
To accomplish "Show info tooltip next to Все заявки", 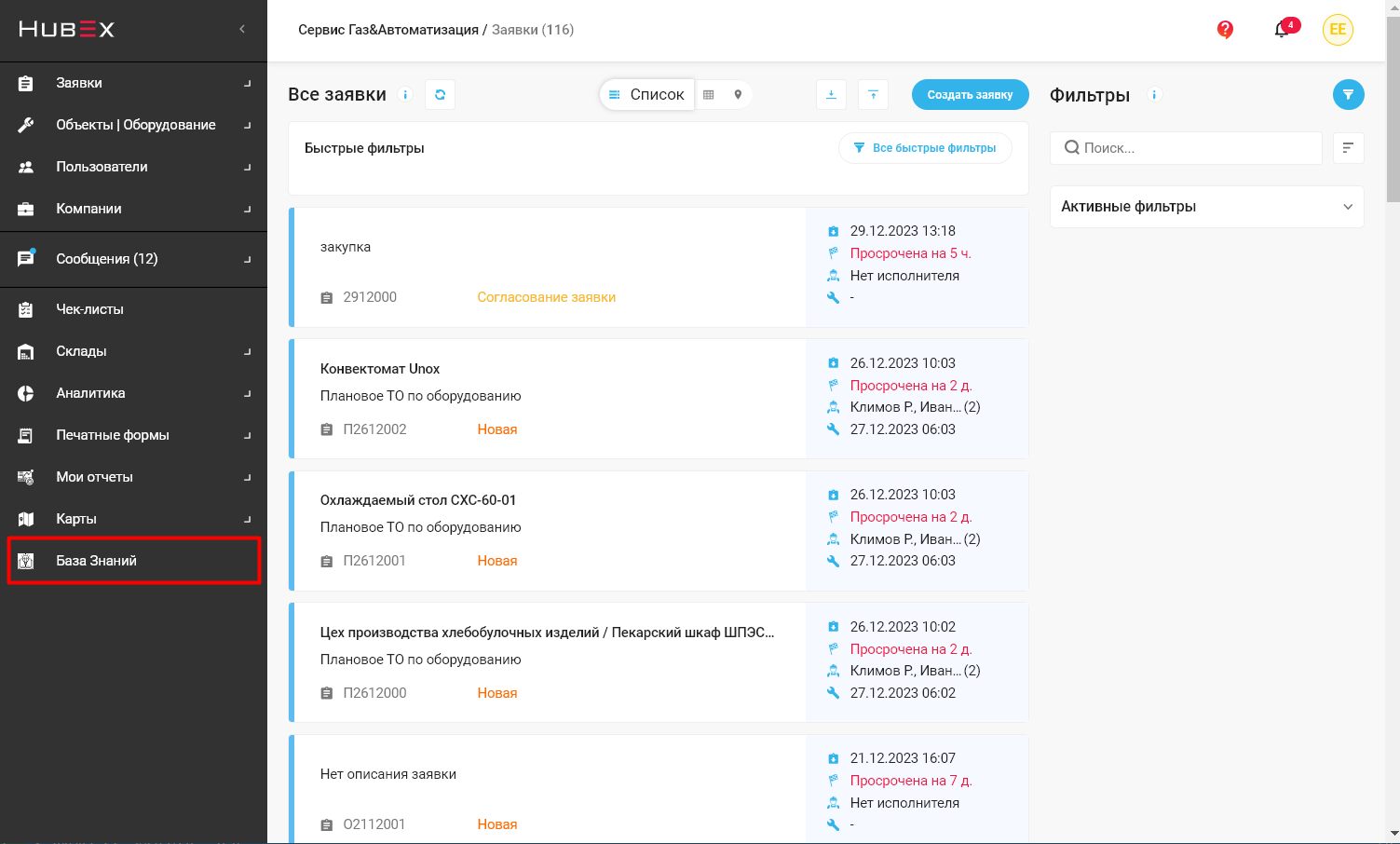I will (405, 94).
